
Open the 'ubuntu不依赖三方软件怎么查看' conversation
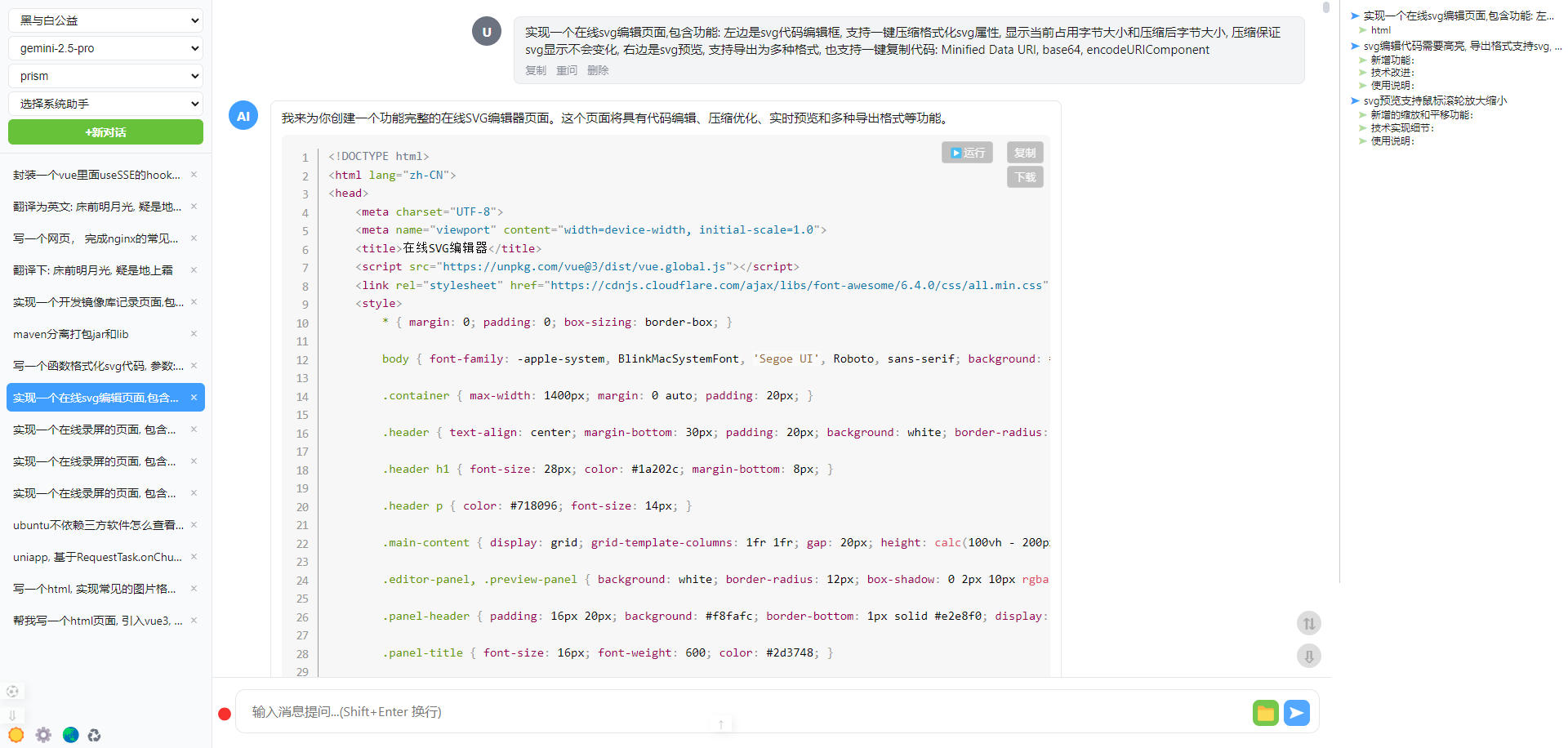coord(98,525)
